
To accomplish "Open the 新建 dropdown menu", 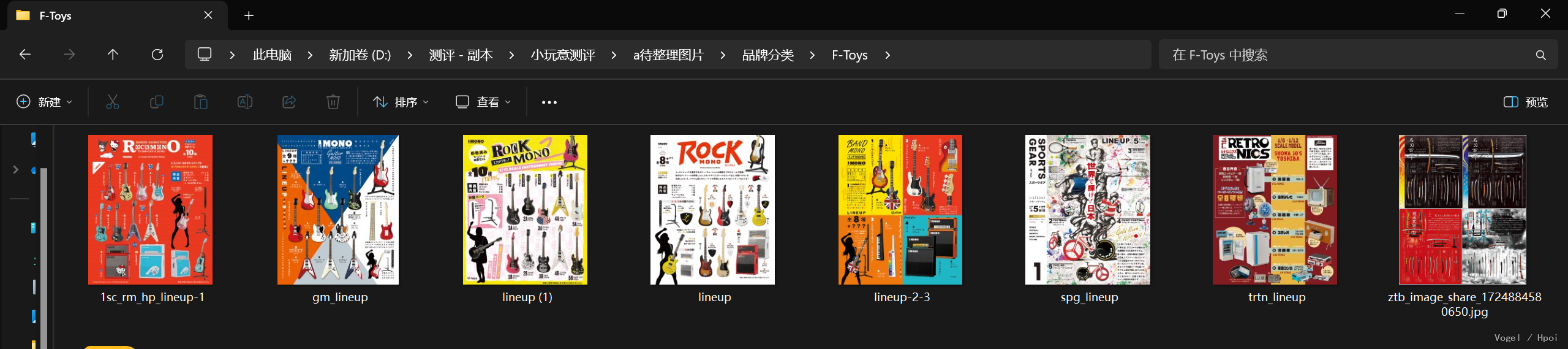I will point(44,102).
